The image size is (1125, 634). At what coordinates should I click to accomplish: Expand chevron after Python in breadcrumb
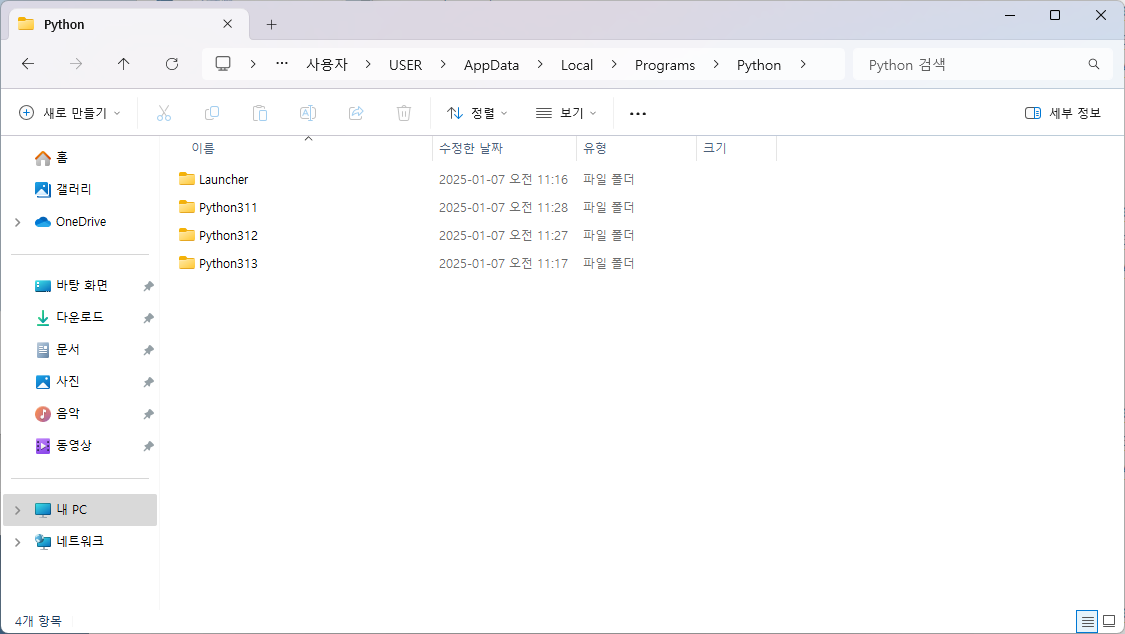pos(803,65)
